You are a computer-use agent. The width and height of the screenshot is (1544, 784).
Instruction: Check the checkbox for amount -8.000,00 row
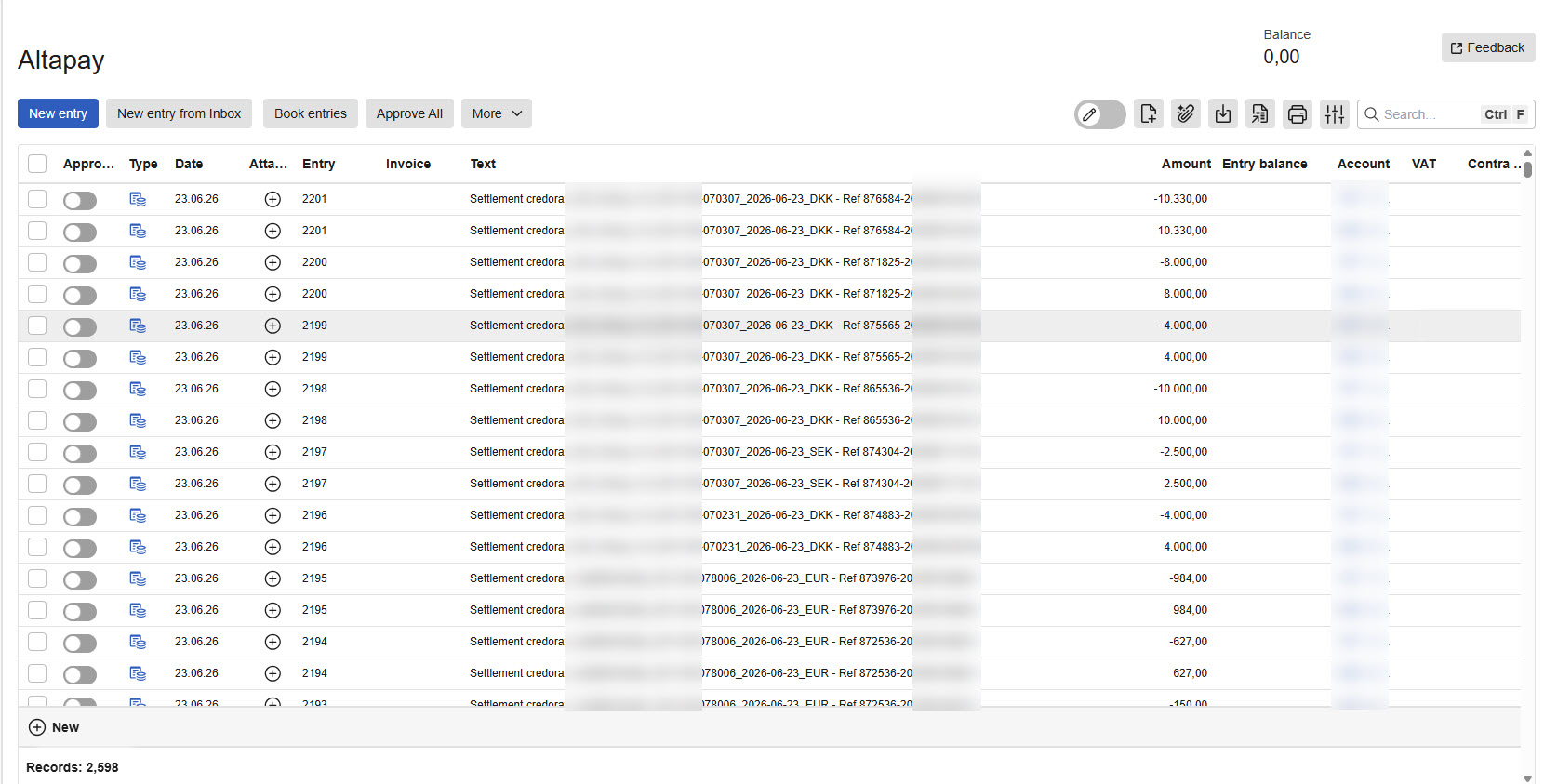point(37,262)
